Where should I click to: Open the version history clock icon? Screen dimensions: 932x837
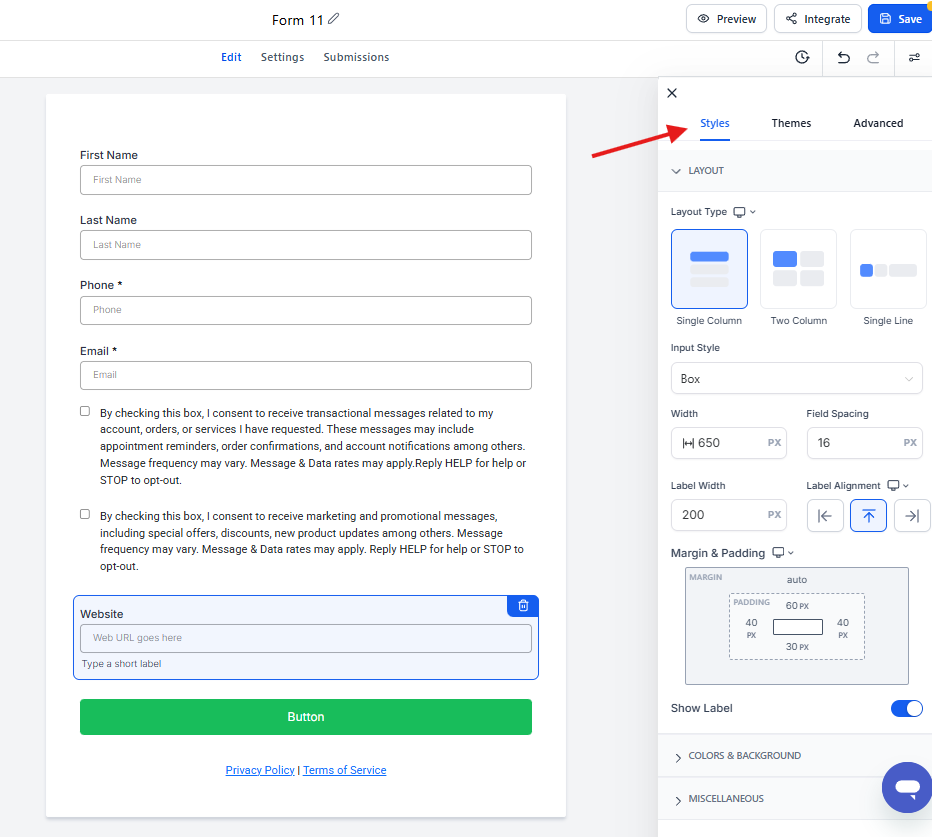click(x=802, y=58)
